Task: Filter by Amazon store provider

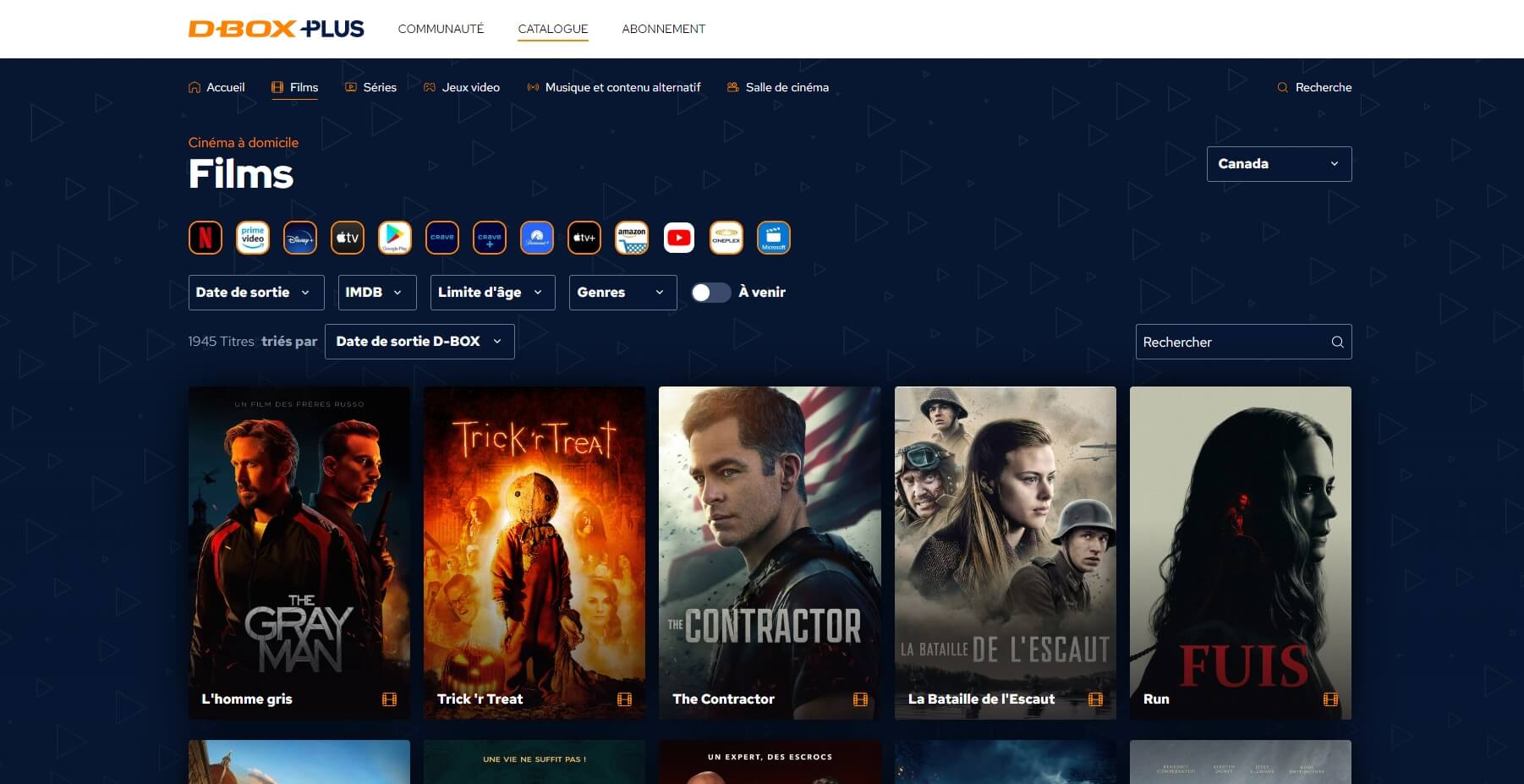Action: pyautogui.click(x=632, y=238)
